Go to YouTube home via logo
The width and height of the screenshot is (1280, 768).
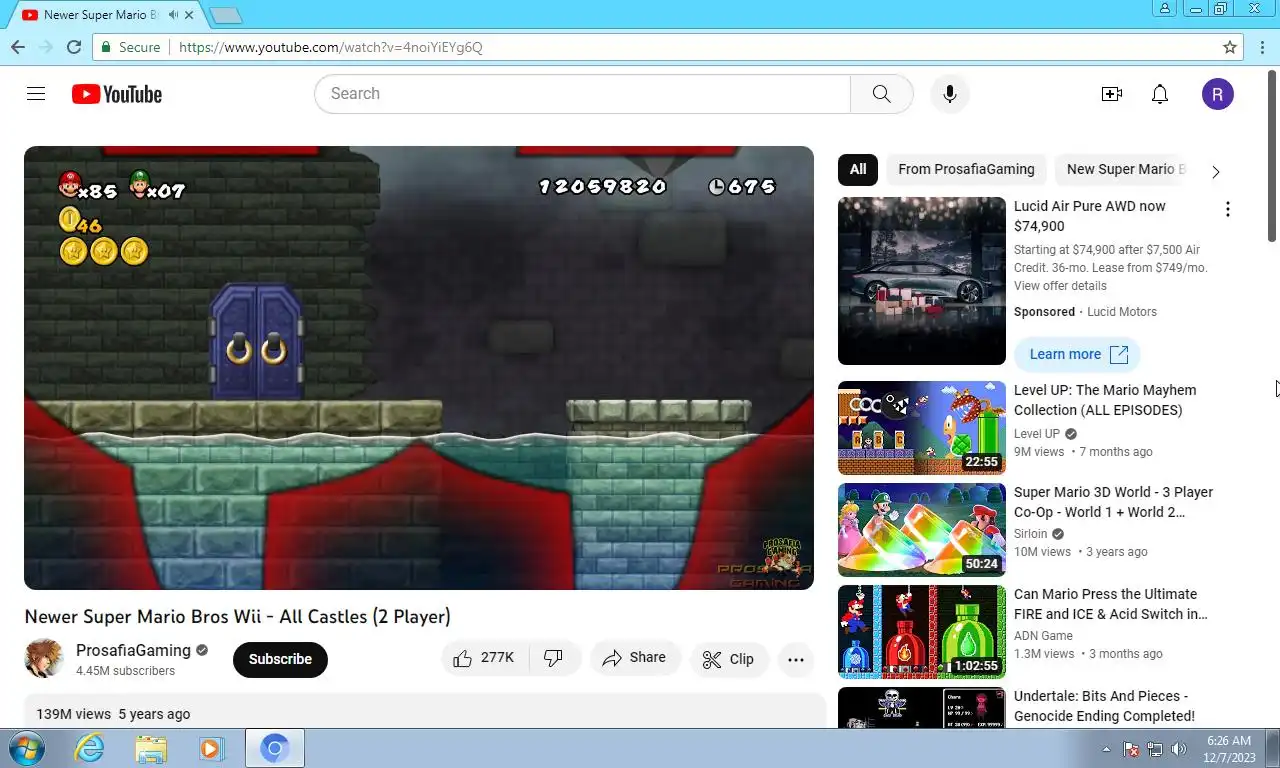click(117, 94)
